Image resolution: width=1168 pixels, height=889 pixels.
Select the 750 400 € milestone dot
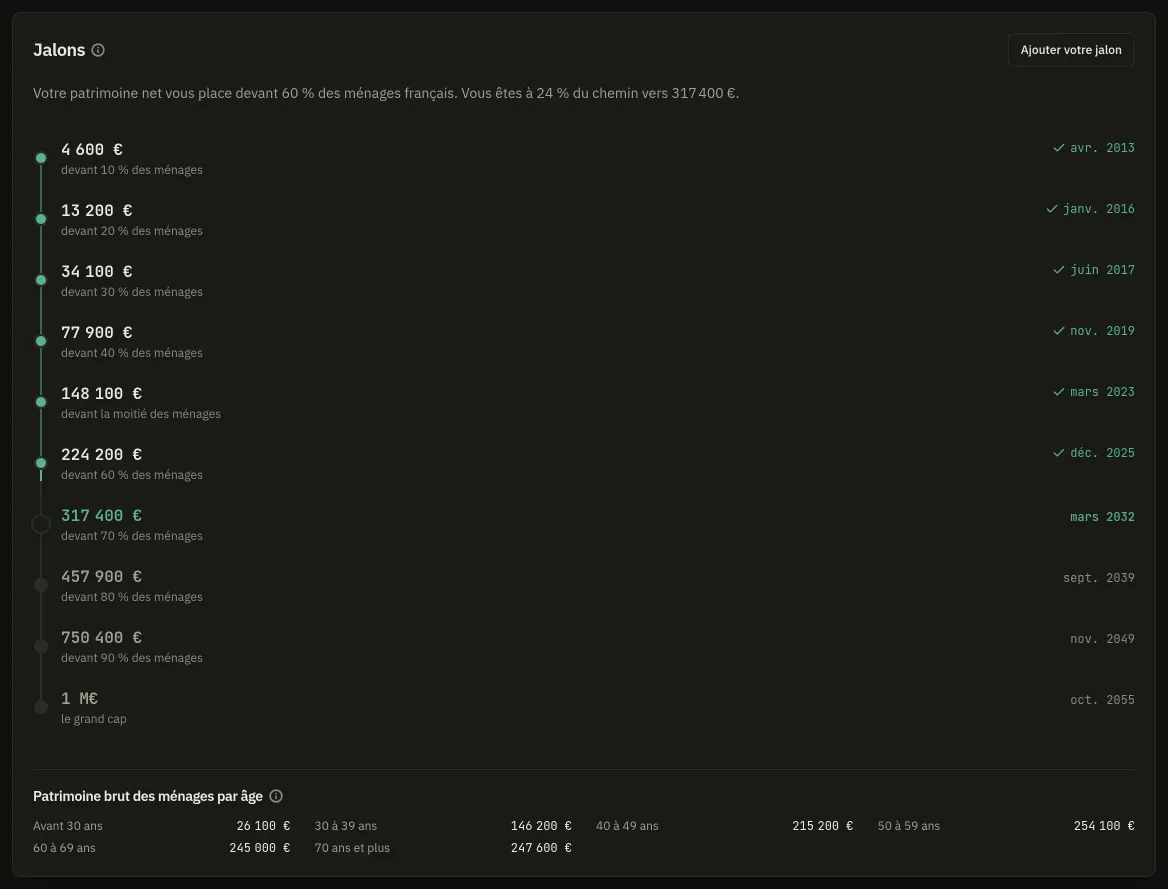pyautogui.click(x=41, y=646)
